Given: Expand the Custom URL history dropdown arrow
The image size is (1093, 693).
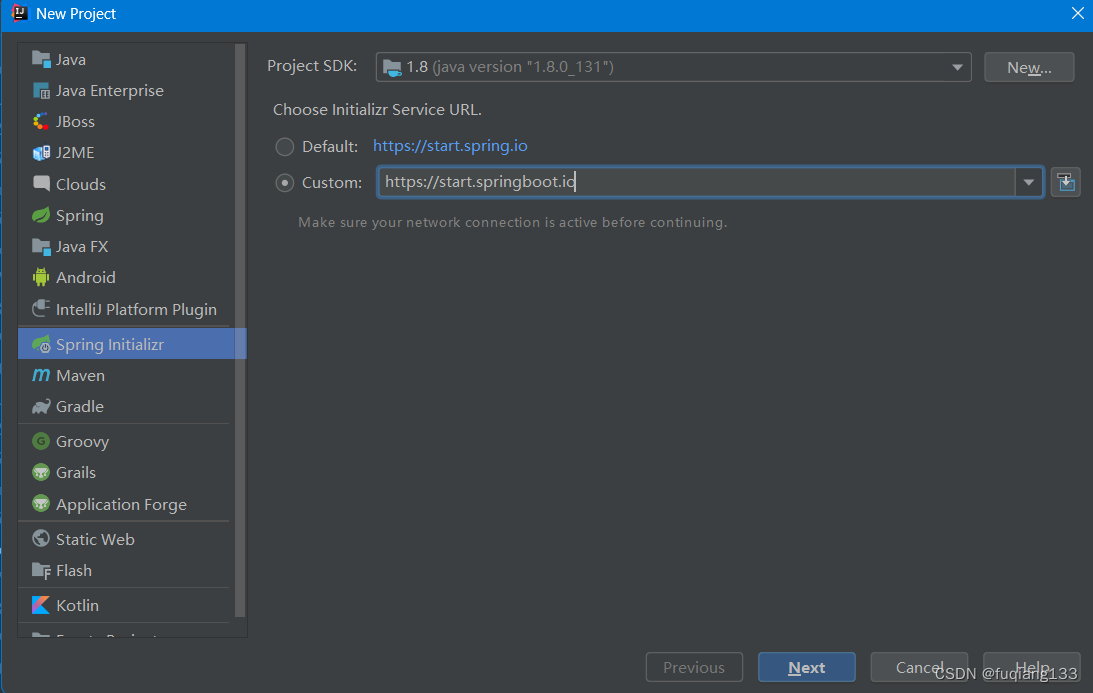Looking at the screenshot, I should [1029, 183].
